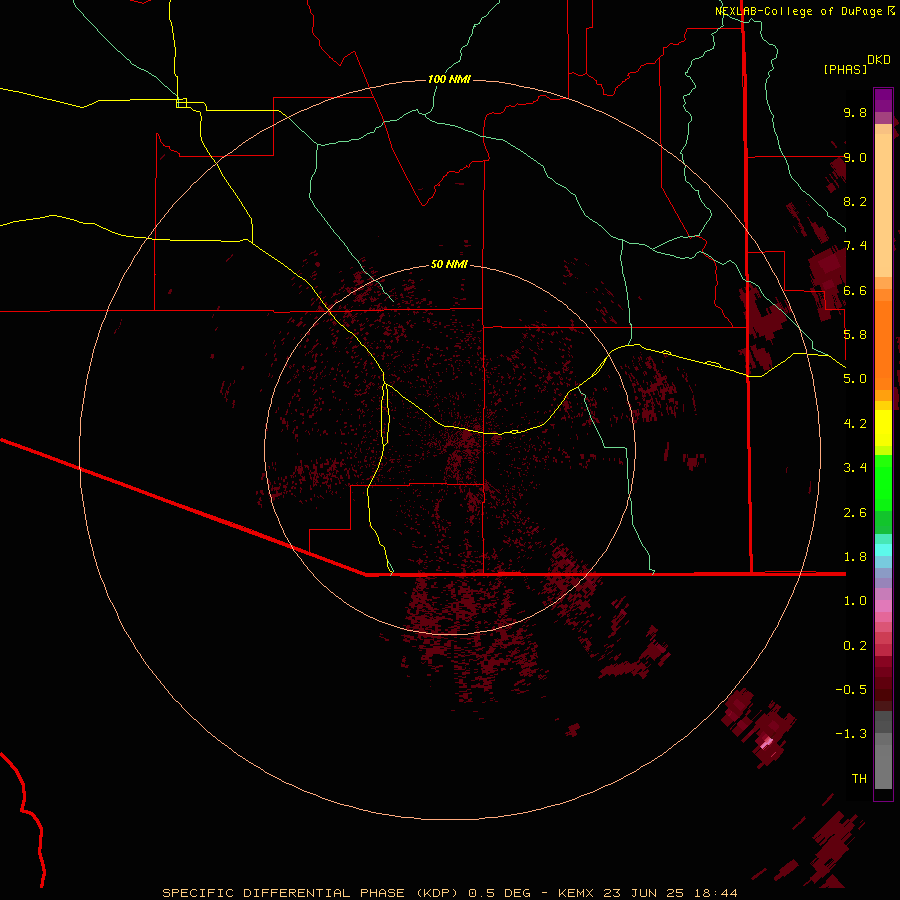The image size is (900, 900).
Task: Click the purple top segment of the color bar
Action: [x=883, y=100]
